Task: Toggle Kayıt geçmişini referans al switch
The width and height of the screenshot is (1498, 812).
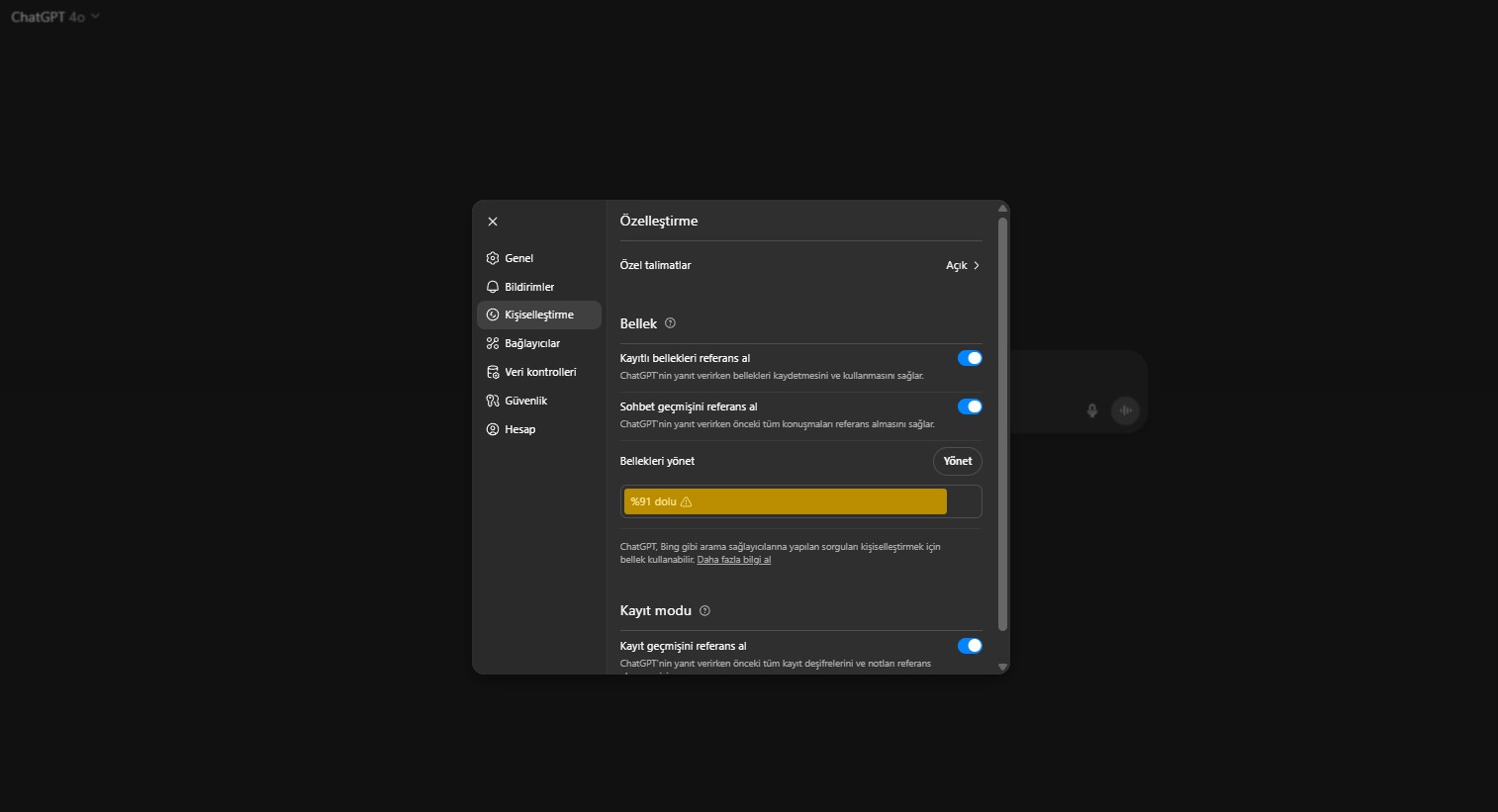Action: 970,646
